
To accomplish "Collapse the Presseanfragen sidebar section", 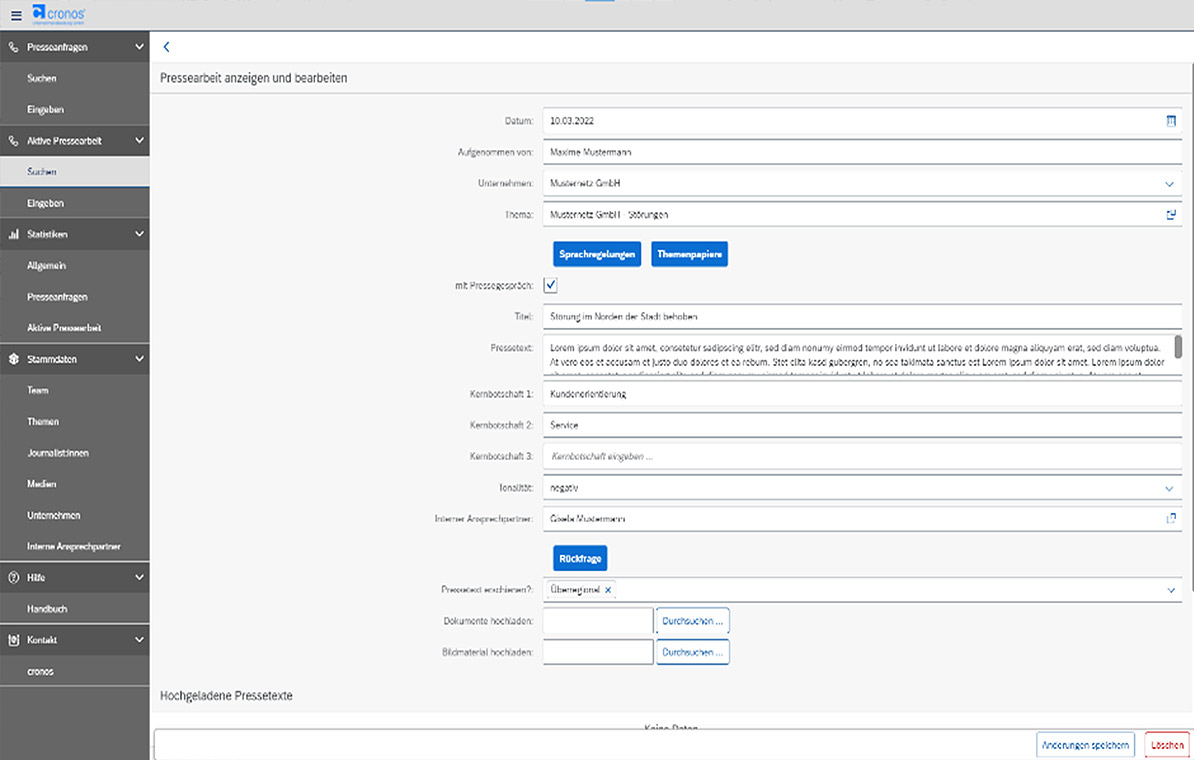I will 139,46.
